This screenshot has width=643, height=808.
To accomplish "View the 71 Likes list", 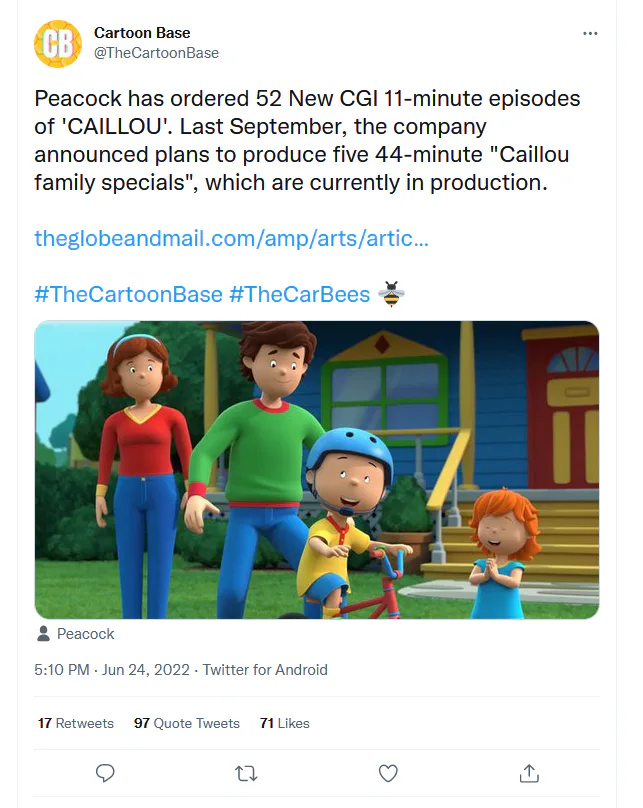I will click(x=285, y=723).
